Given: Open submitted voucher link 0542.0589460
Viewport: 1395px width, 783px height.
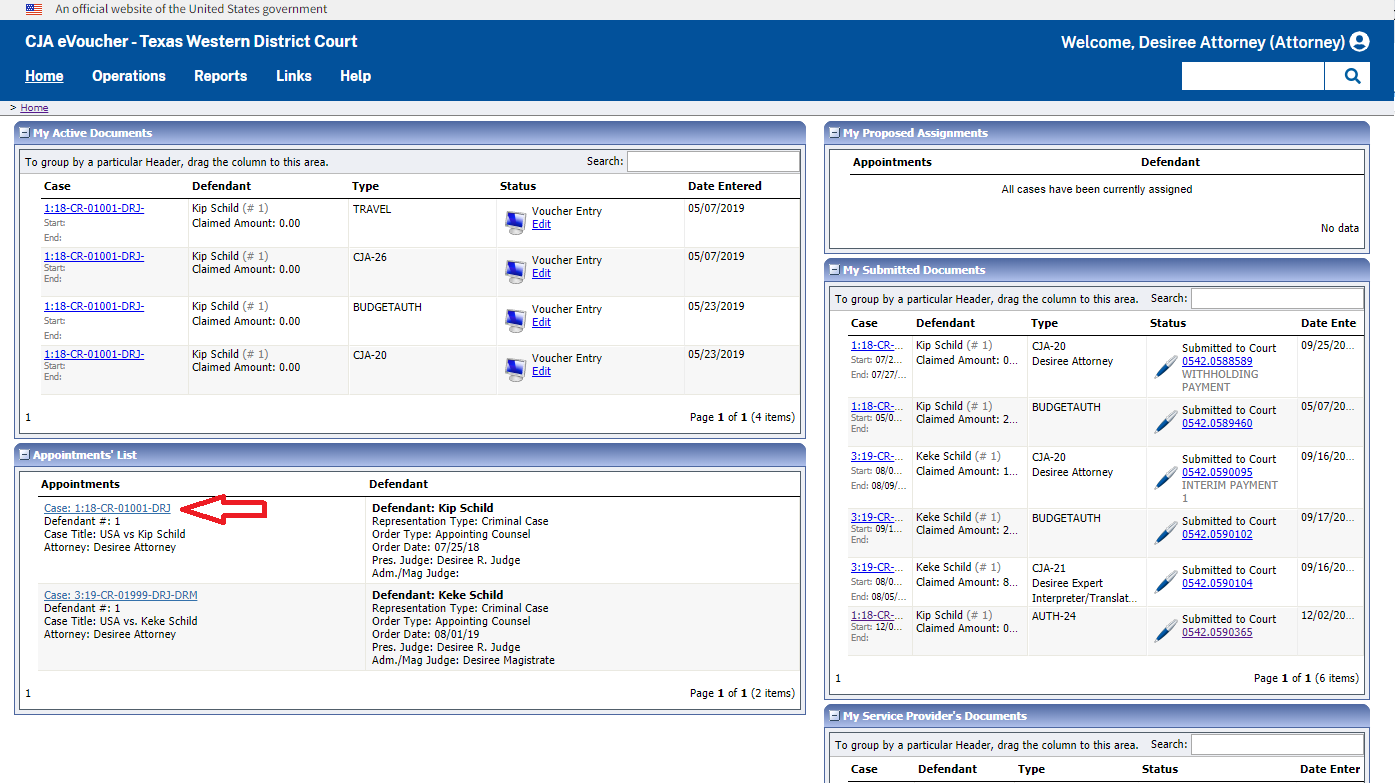Looking at the screenshot, I should (x=1217, y=424).
